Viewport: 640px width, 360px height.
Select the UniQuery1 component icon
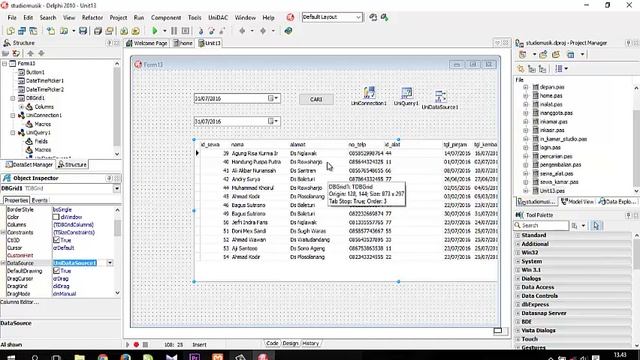[406, 93]
